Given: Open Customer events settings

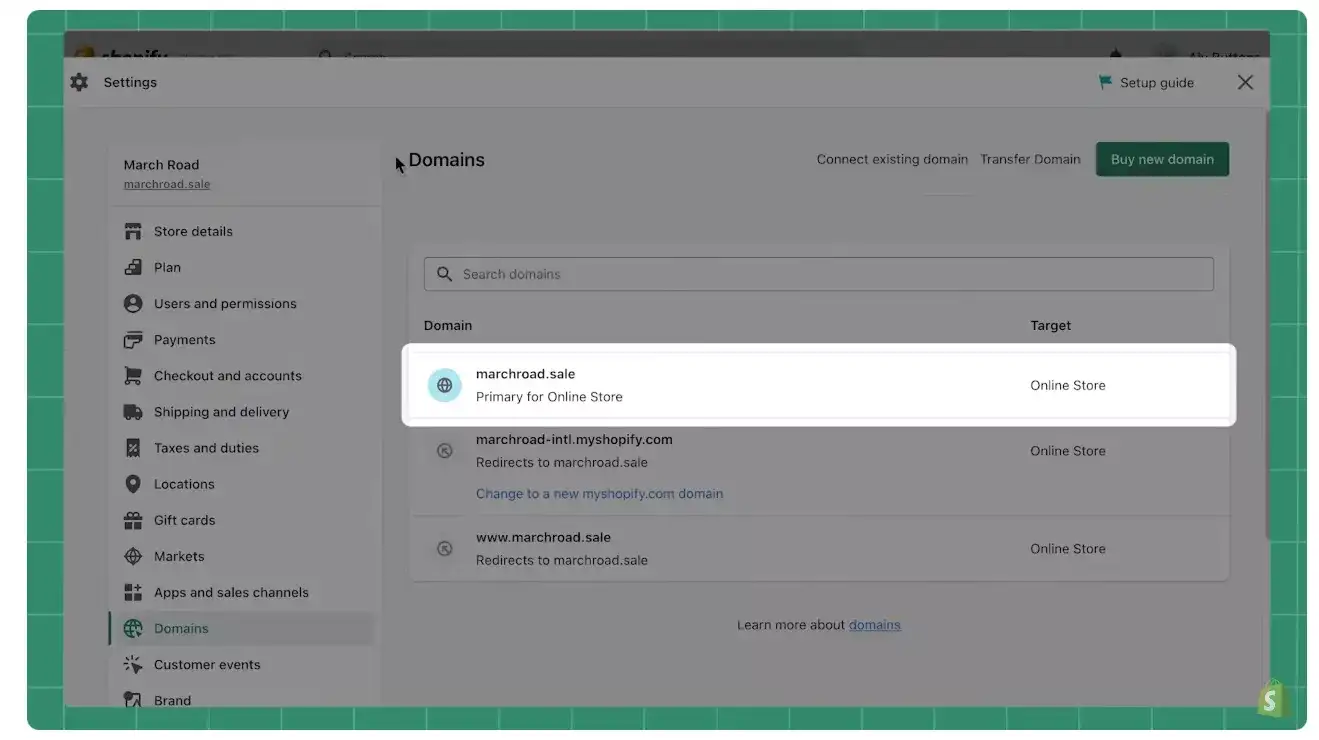Looking at the screenshot, I should [207, 664].
